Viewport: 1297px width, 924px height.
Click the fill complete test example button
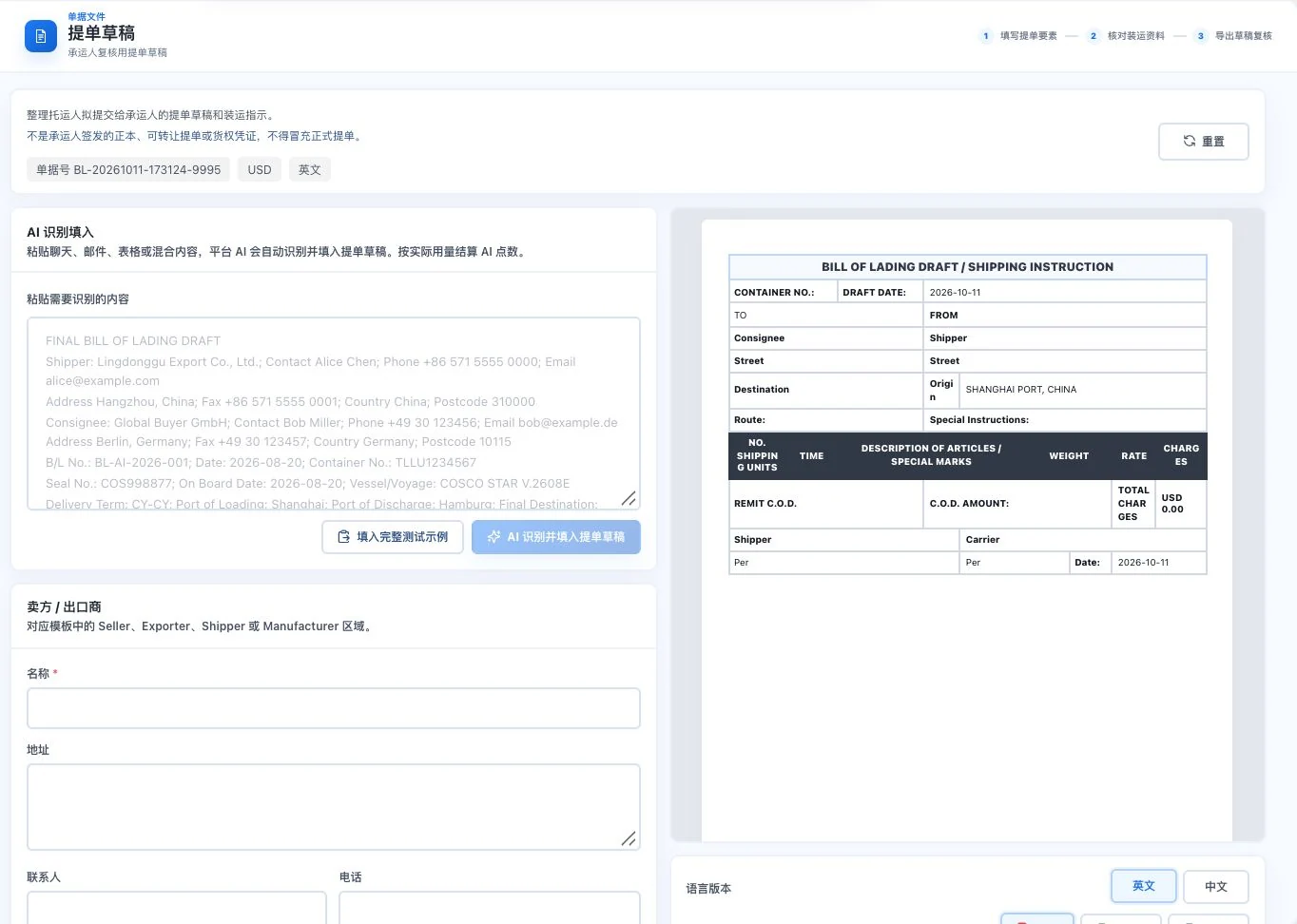[x=393, y=537]
